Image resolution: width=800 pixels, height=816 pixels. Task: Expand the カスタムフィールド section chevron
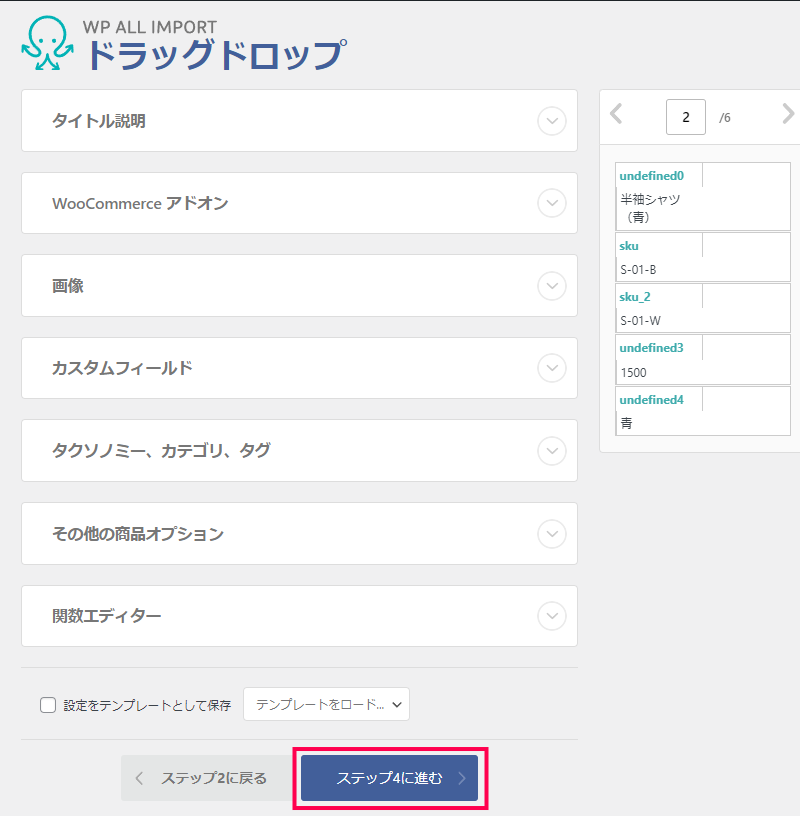[552, 368]
